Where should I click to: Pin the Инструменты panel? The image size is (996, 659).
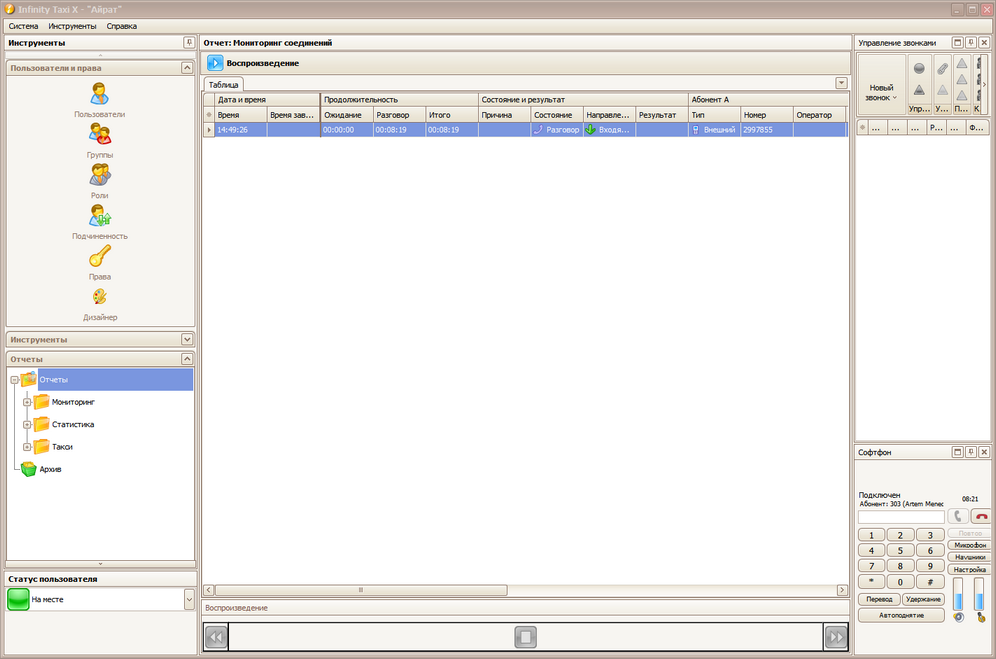189,43
